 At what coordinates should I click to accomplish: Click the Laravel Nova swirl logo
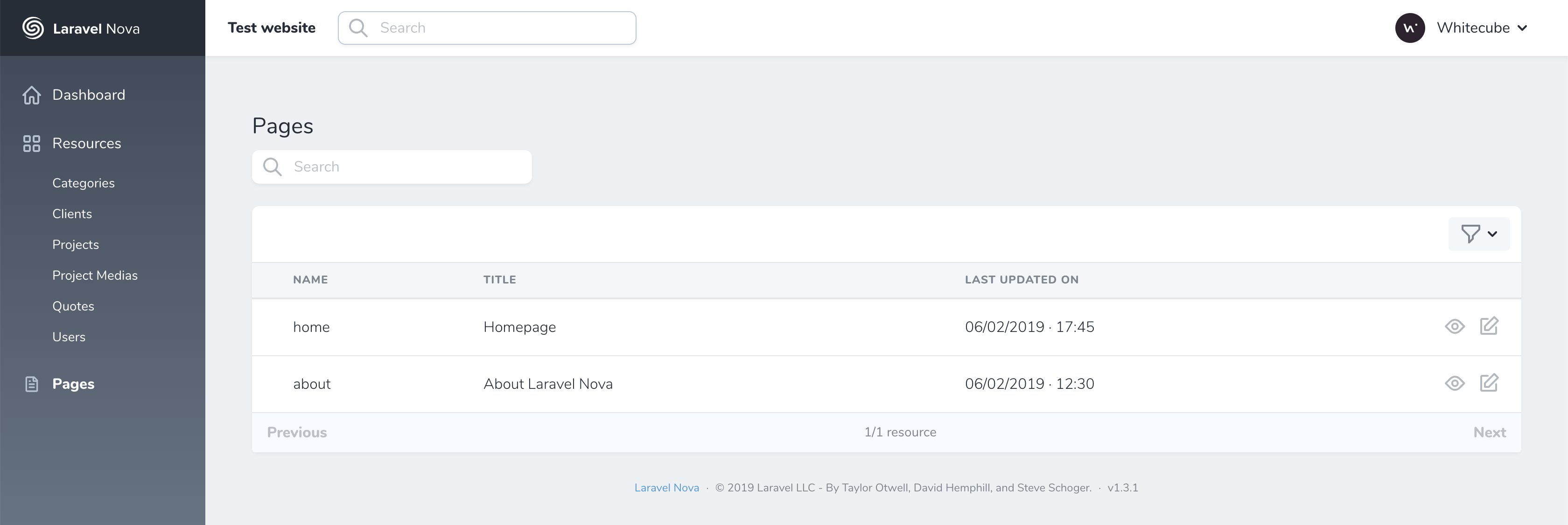click(33, 28)
